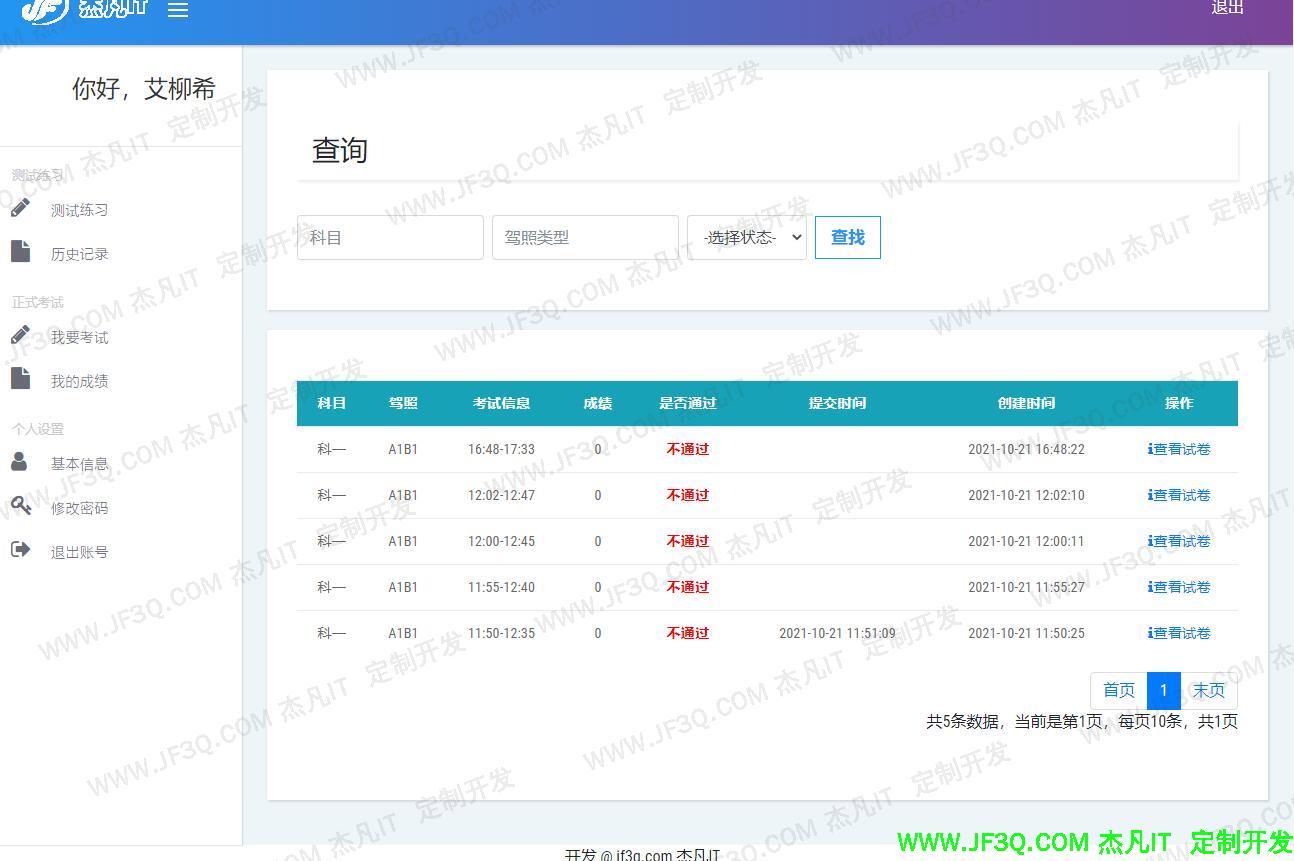The height and width of the screenshot is (861, 1294).
Task: Click the 我要考试 pencil icon
Action: pyautogui.click(x=22, y=336)
